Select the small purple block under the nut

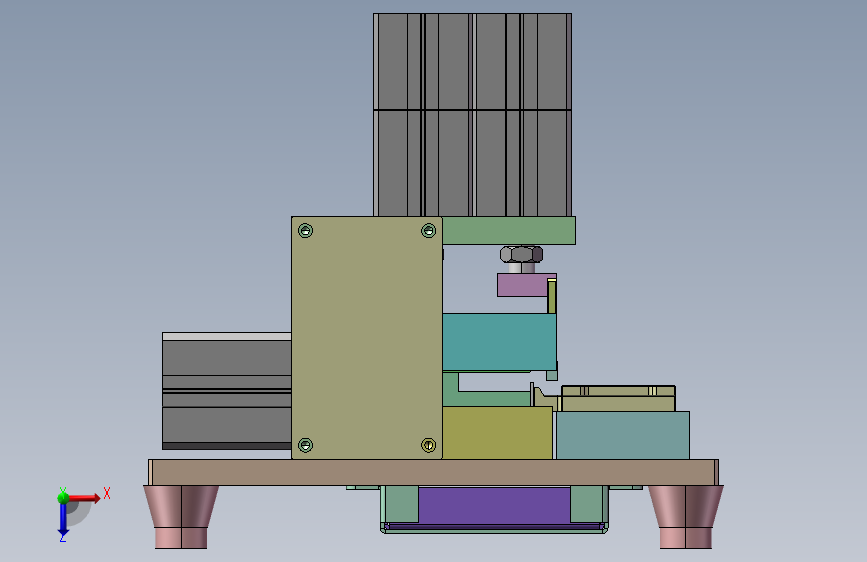tap(523, 285)
